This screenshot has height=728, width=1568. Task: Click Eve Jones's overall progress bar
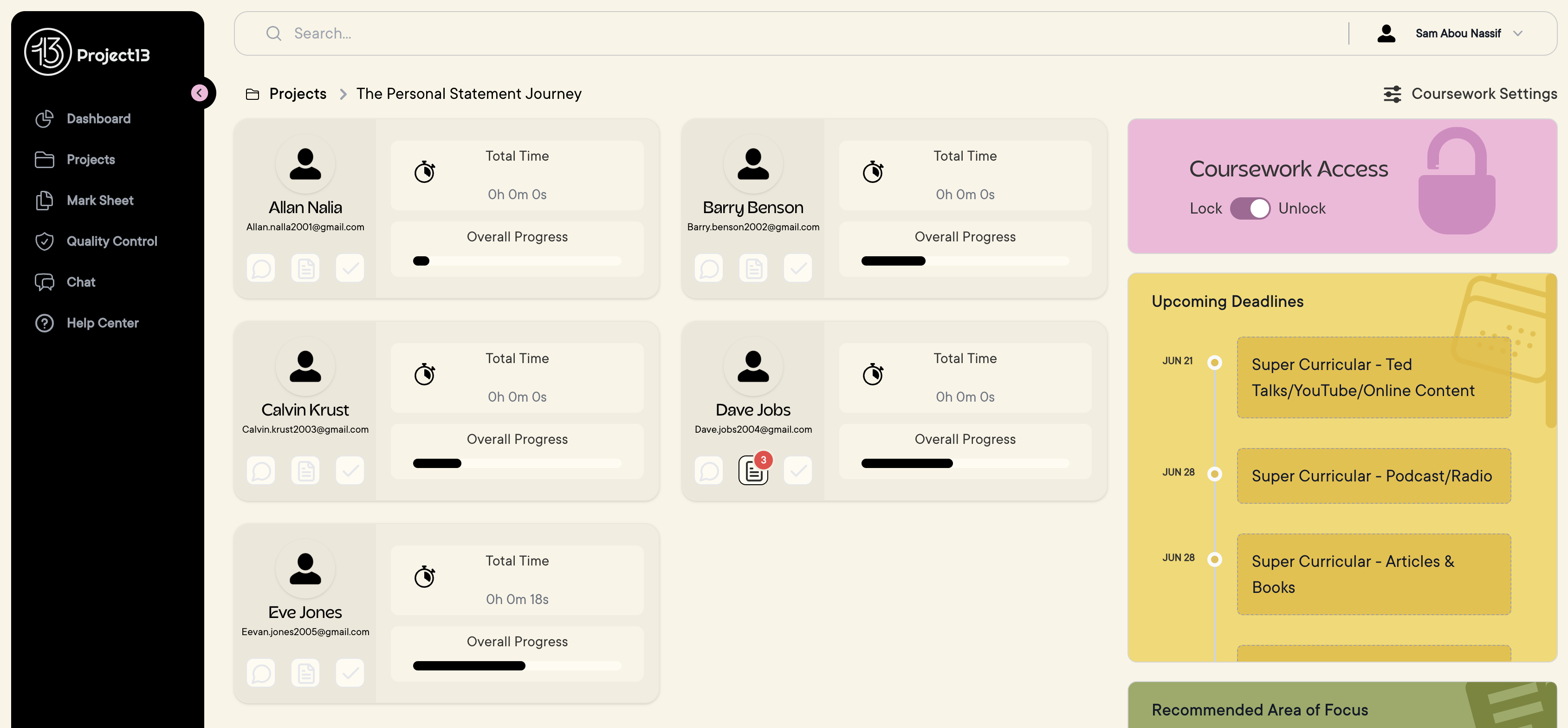[x=517, y=666]
